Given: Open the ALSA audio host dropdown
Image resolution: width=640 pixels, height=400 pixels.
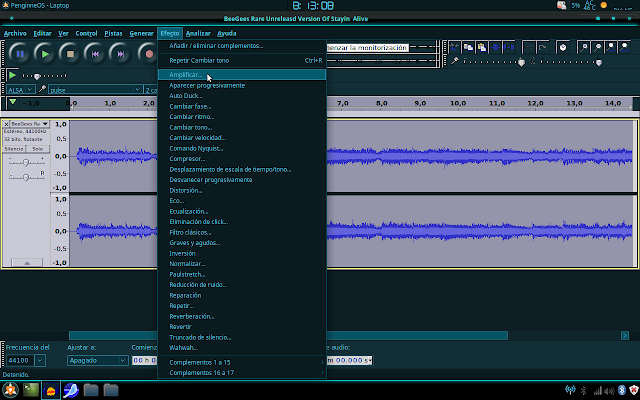Looking at the screenshot, I should pyautogui.click(x=20, y=89).
